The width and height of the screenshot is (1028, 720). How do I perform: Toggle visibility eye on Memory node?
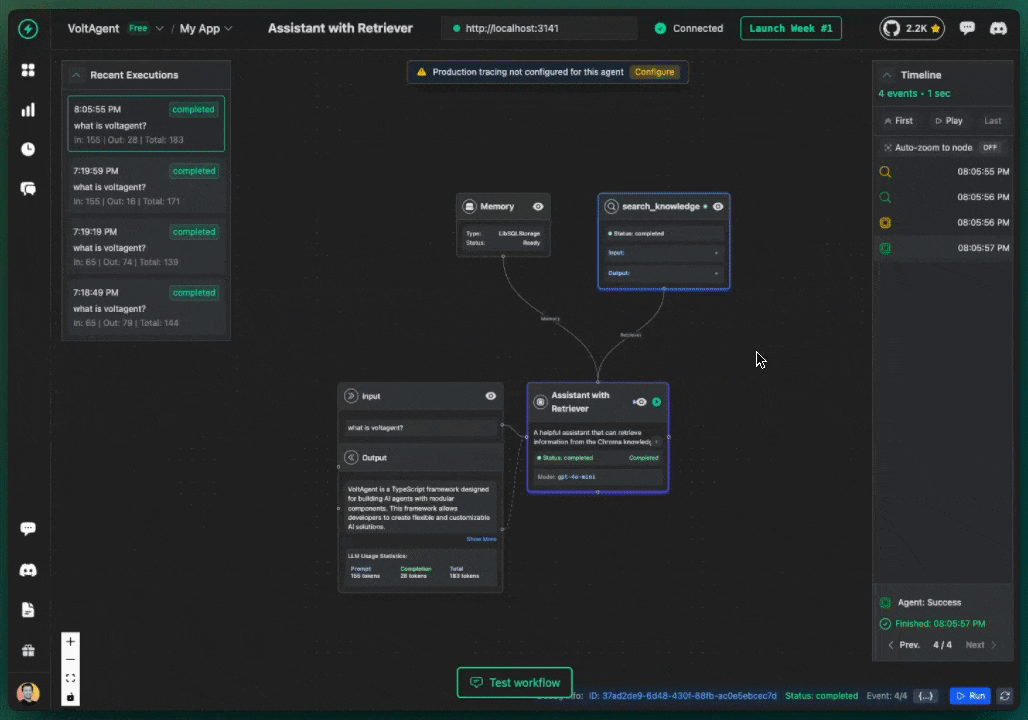(538, 207)
